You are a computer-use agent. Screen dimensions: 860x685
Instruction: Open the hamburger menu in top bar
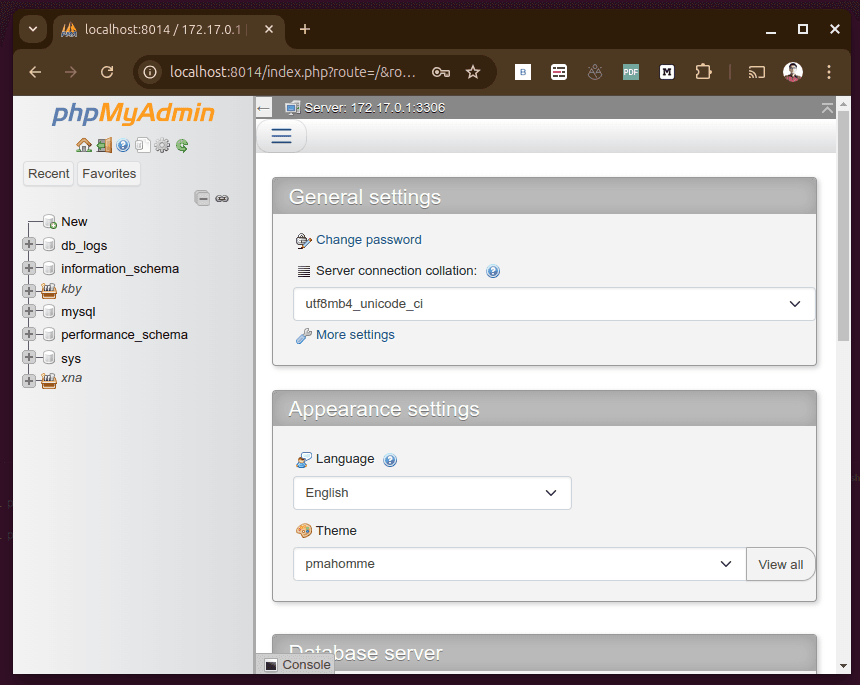[281, 136]
